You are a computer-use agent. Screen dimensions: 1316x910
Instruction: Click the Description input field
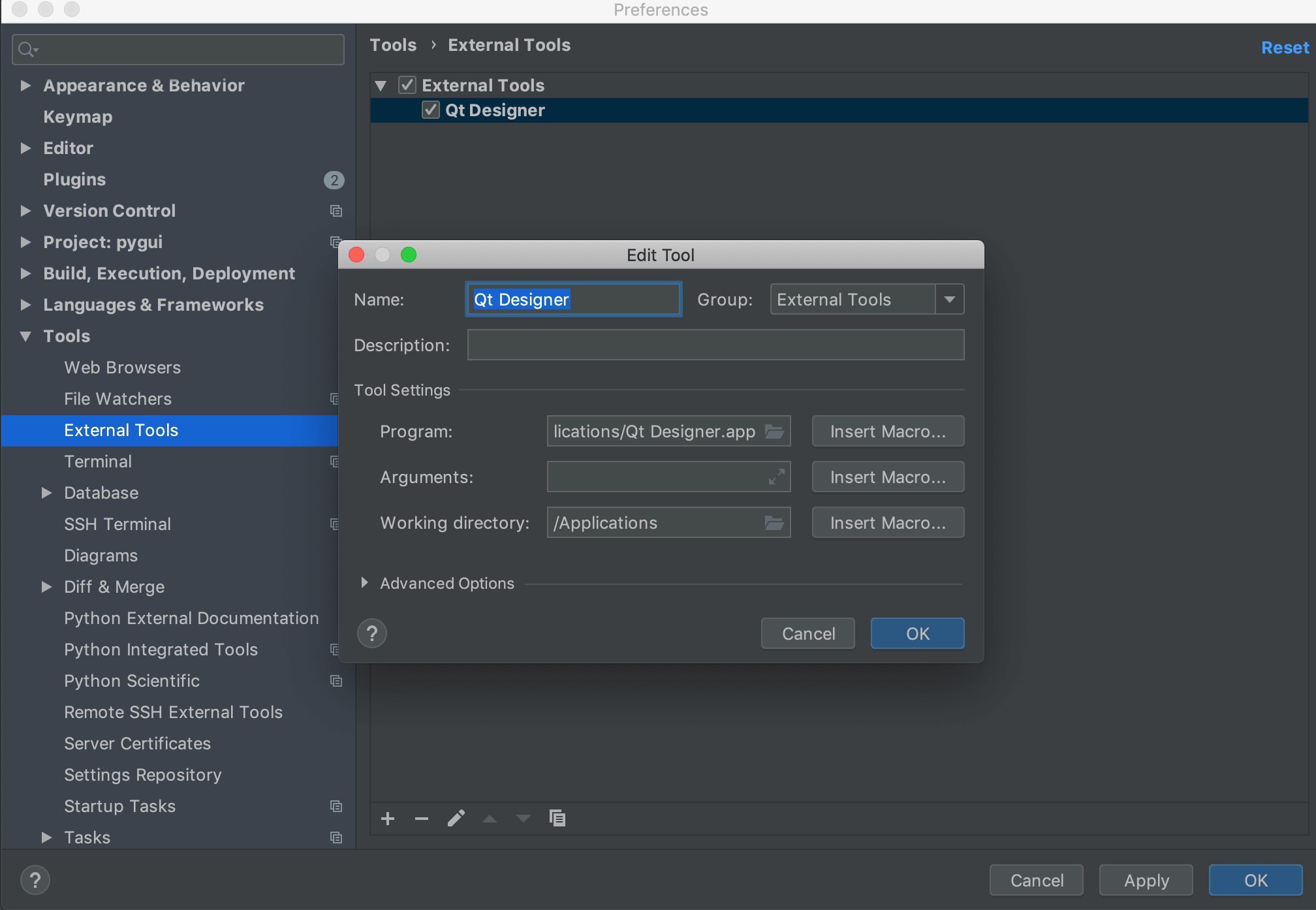pos(715,345)
